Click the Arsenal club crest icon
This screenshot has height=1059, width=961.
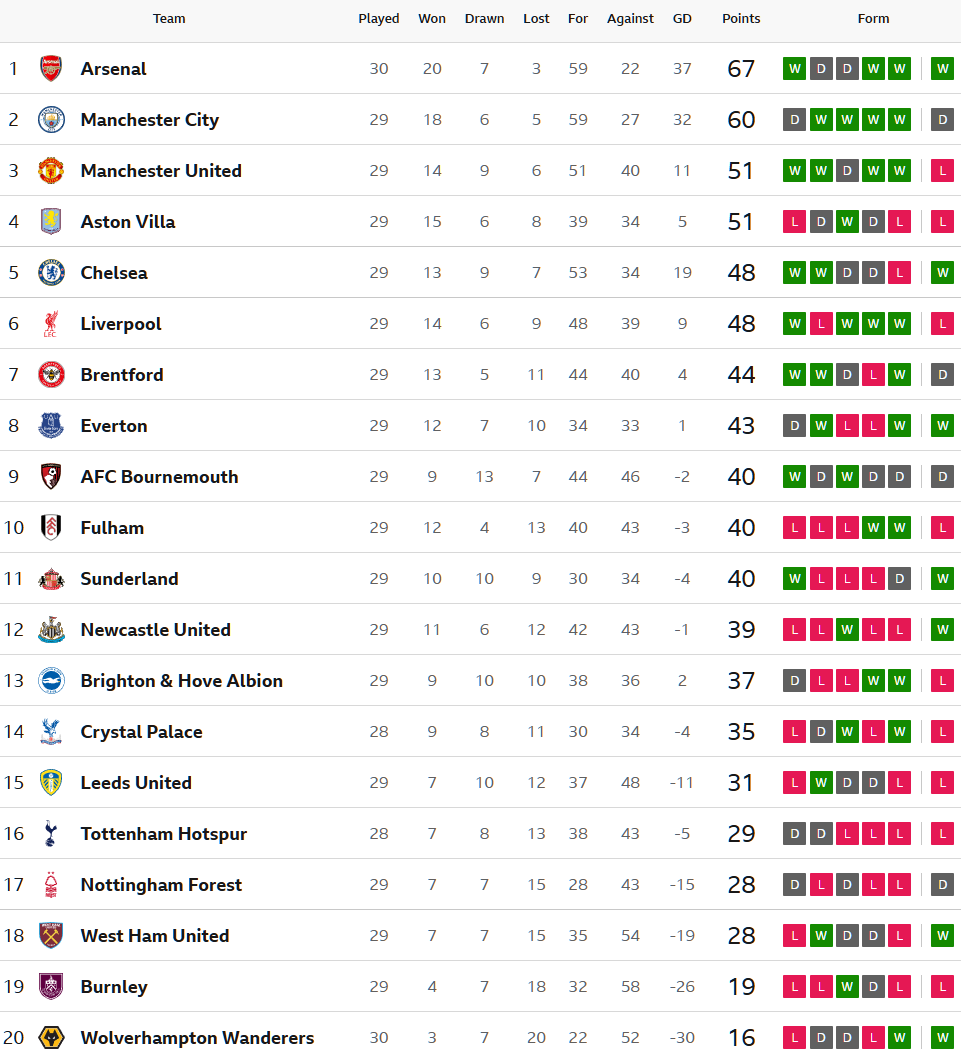(51, 69)
